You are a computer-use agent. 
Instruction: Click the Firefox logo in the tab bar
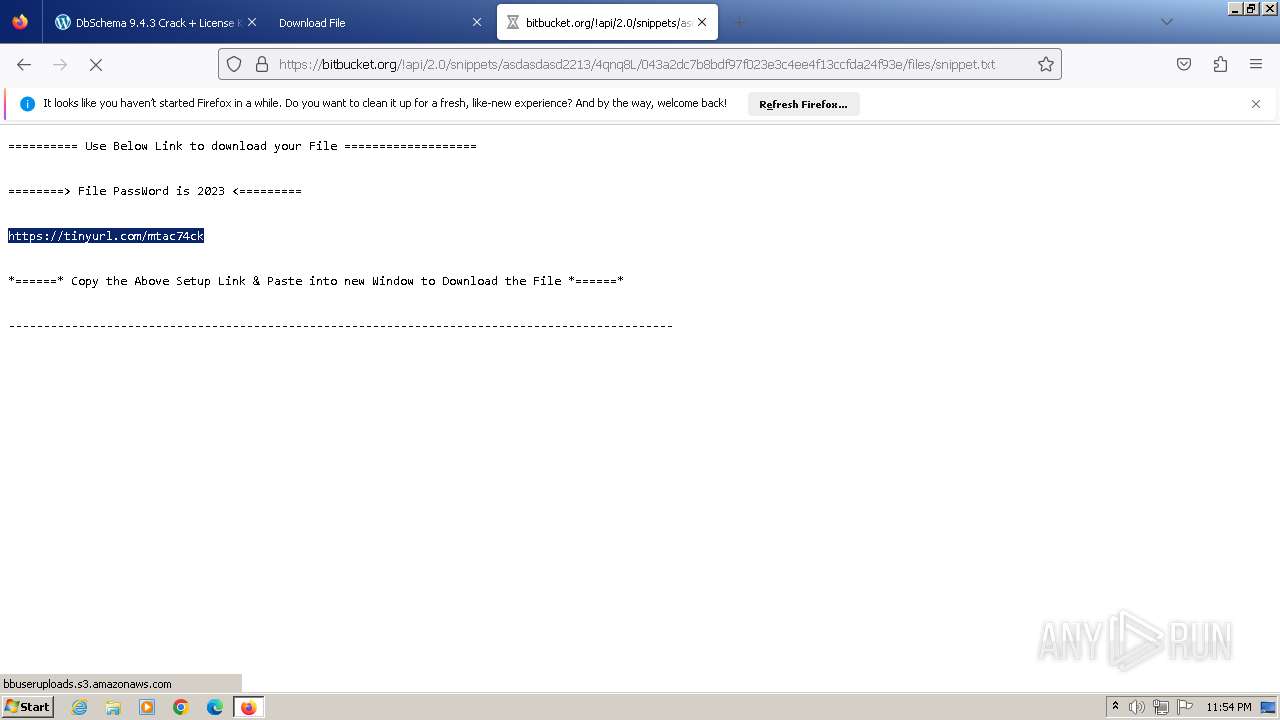point(20,22)
